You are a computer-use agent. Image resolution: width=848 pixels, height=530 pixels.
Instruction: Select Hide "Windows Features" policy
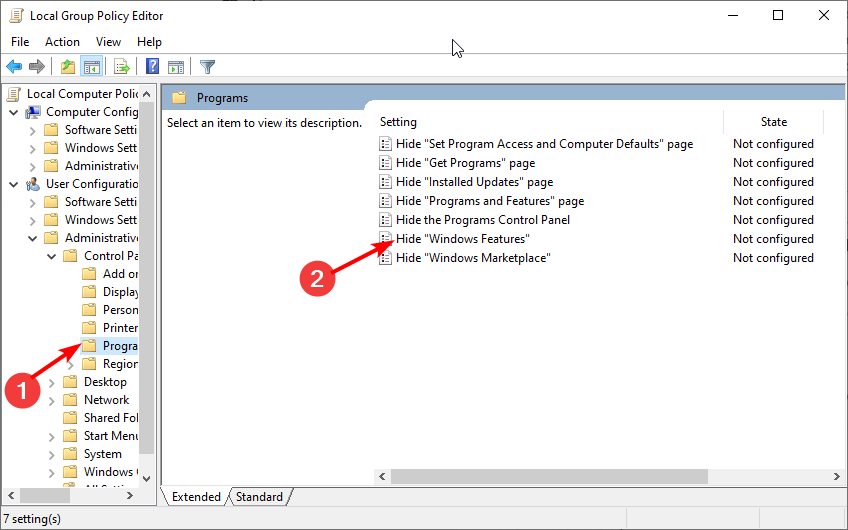[462, 238]
